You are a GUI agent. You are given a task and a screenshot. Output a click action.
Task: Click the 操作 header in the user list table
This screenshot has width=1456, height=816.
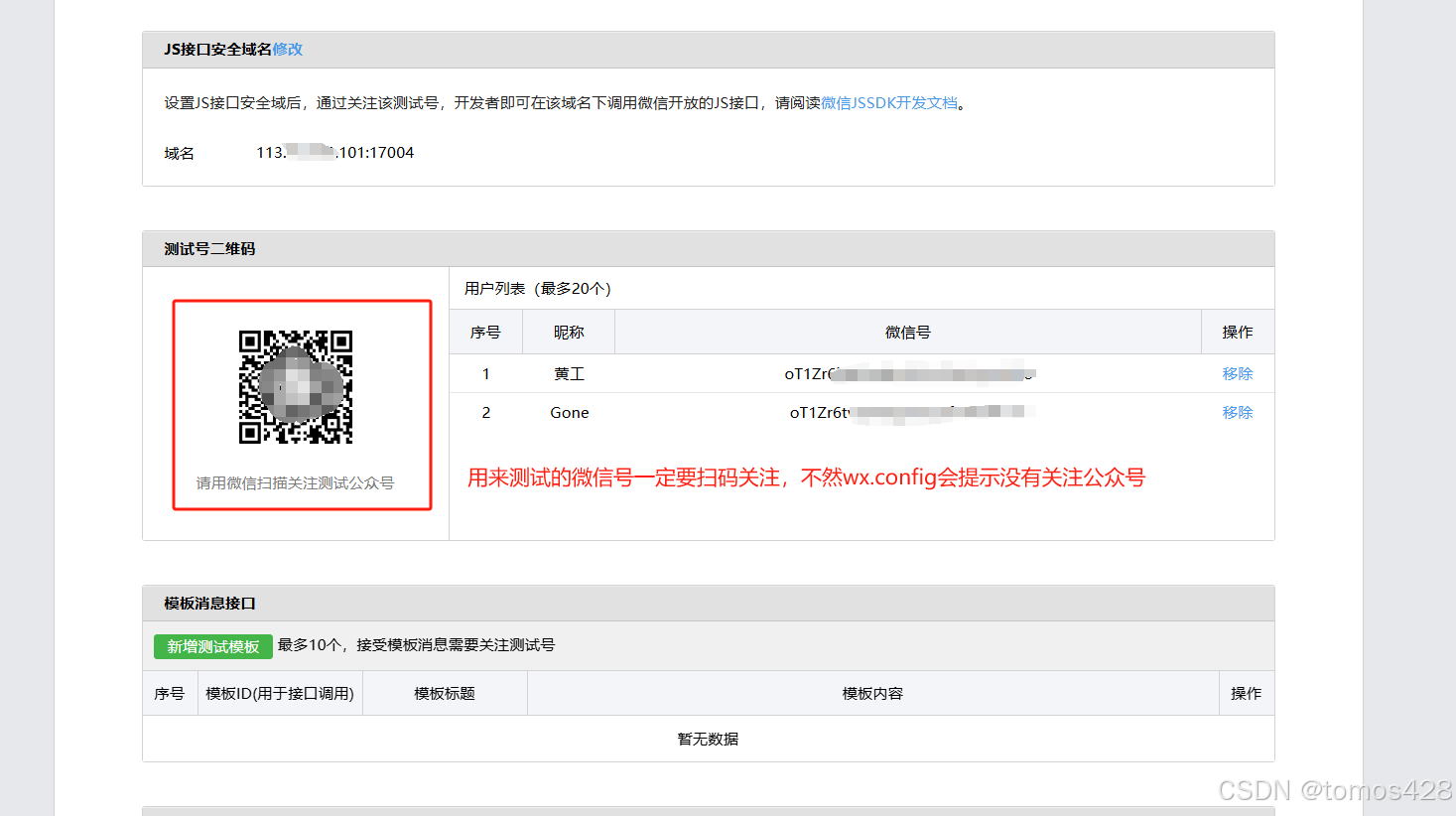(1238, 333)
